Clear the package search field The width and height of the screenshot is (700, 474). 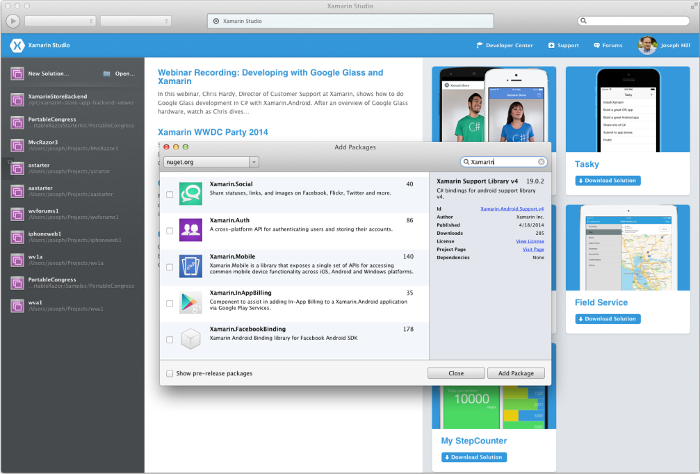(x=541, y=162)
